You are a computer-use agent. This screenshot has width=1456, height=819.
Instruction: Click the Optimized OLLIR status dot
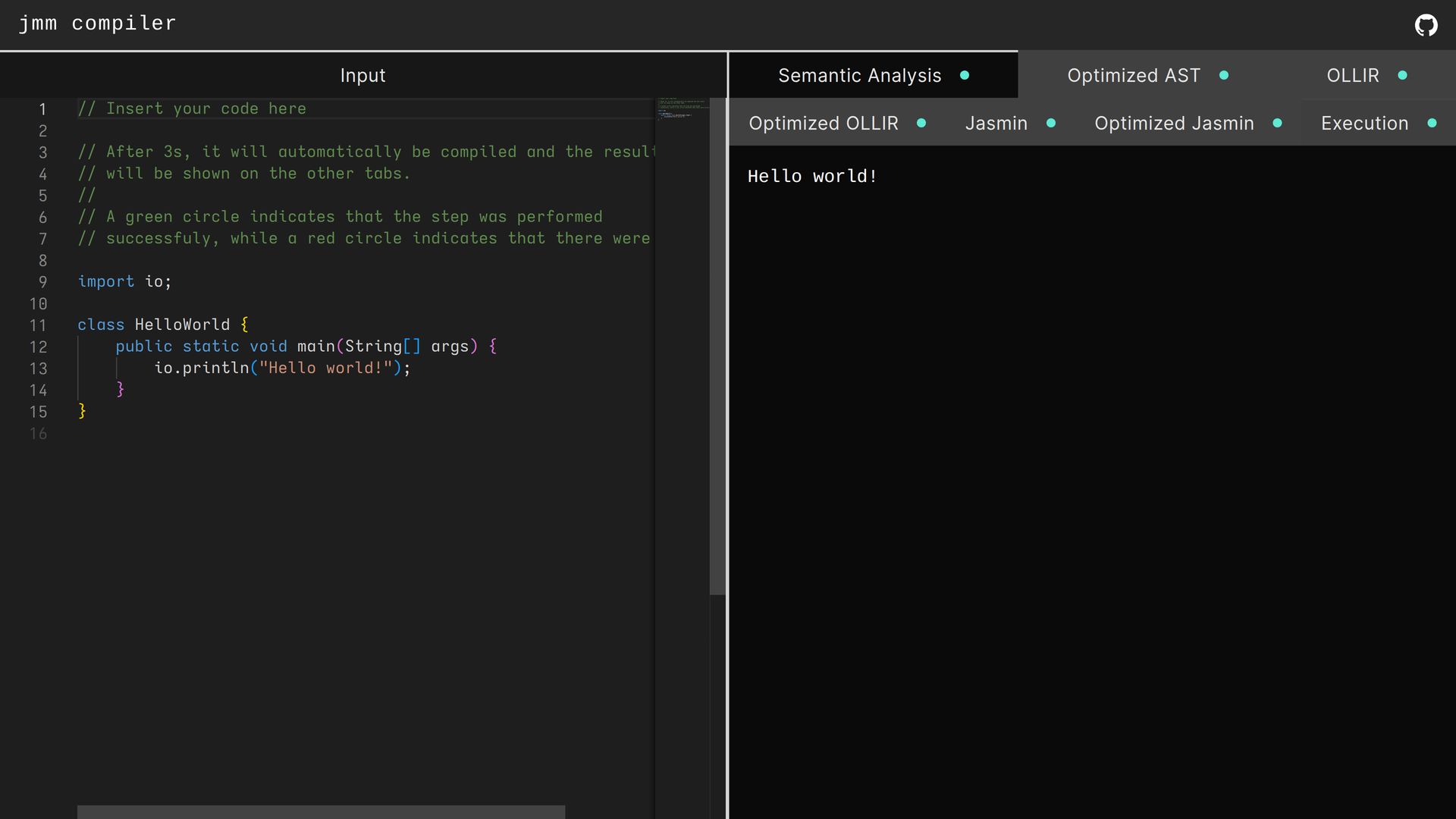921,123
